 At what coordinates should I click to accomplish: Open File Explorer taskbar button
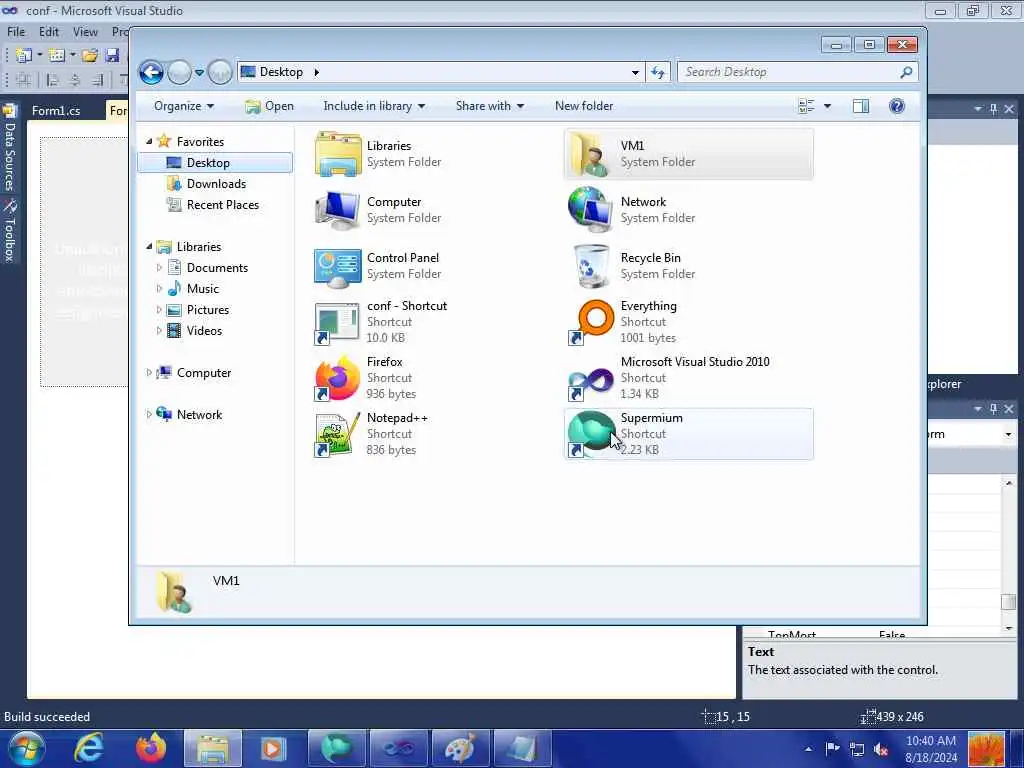(213, 748)
